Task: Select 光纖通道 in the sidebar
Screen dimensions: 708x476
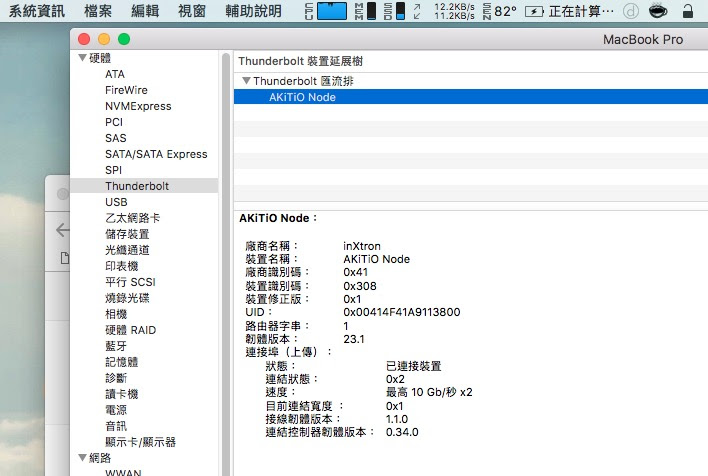Action: [x=127, y=250]
